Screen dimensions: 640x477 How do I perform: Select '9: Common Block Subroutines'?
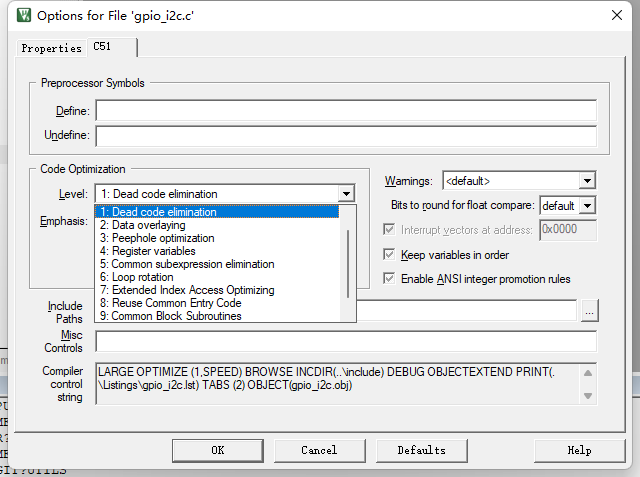click(x=217, y=316)
